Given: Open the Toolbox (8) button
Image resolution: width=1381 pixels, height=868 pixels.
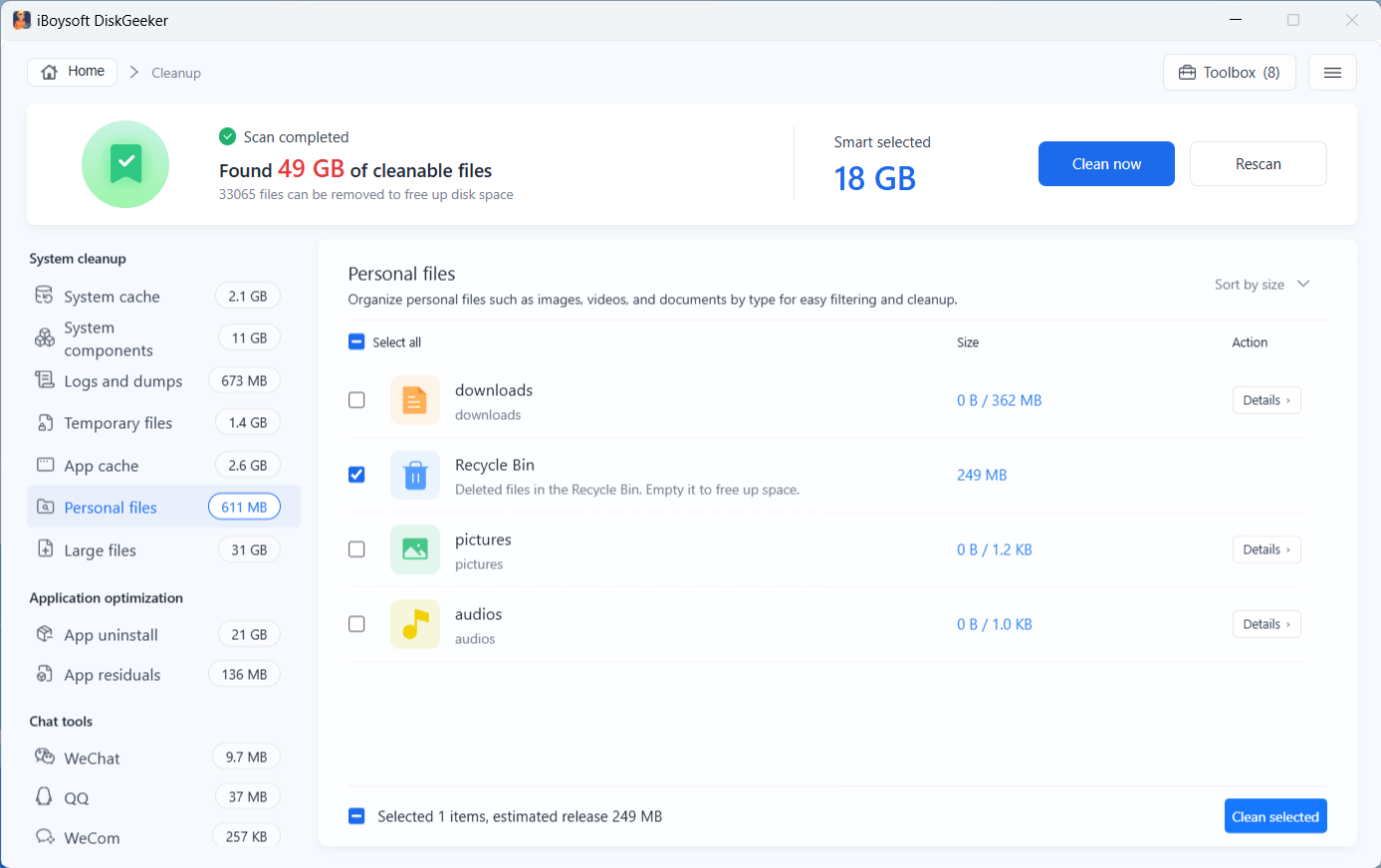Looking at the screenshot, I should click(1230, 73).
